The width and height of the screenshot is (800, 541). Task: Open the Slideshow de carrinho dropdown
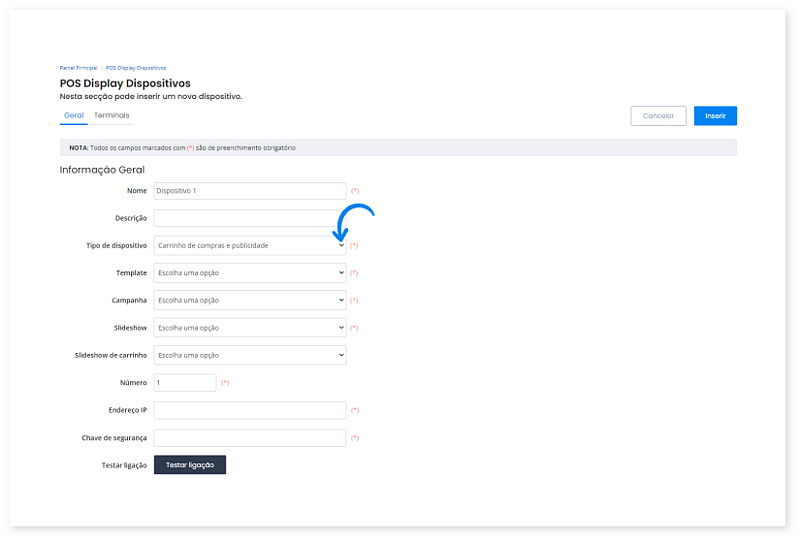point(250,355)
